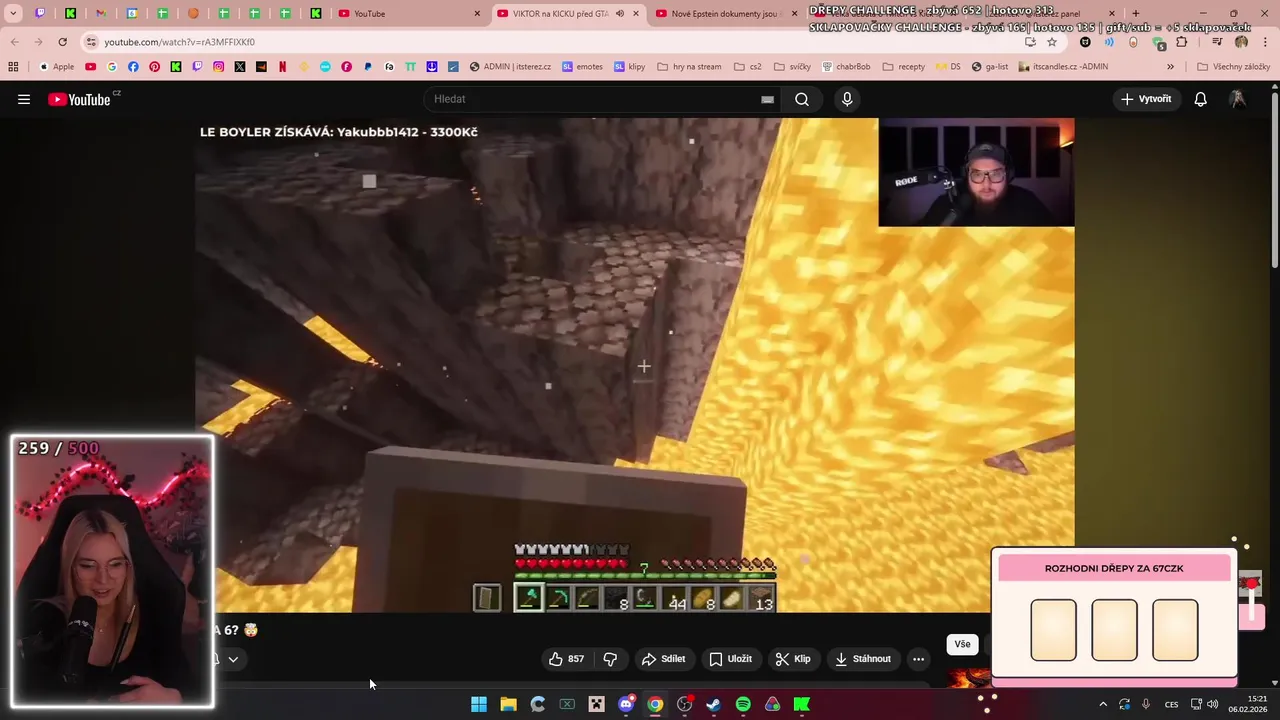This screenshot has height=720, width=1280.
Task: Open the YouTube guide hamburger menu
Action: point(24,99)
